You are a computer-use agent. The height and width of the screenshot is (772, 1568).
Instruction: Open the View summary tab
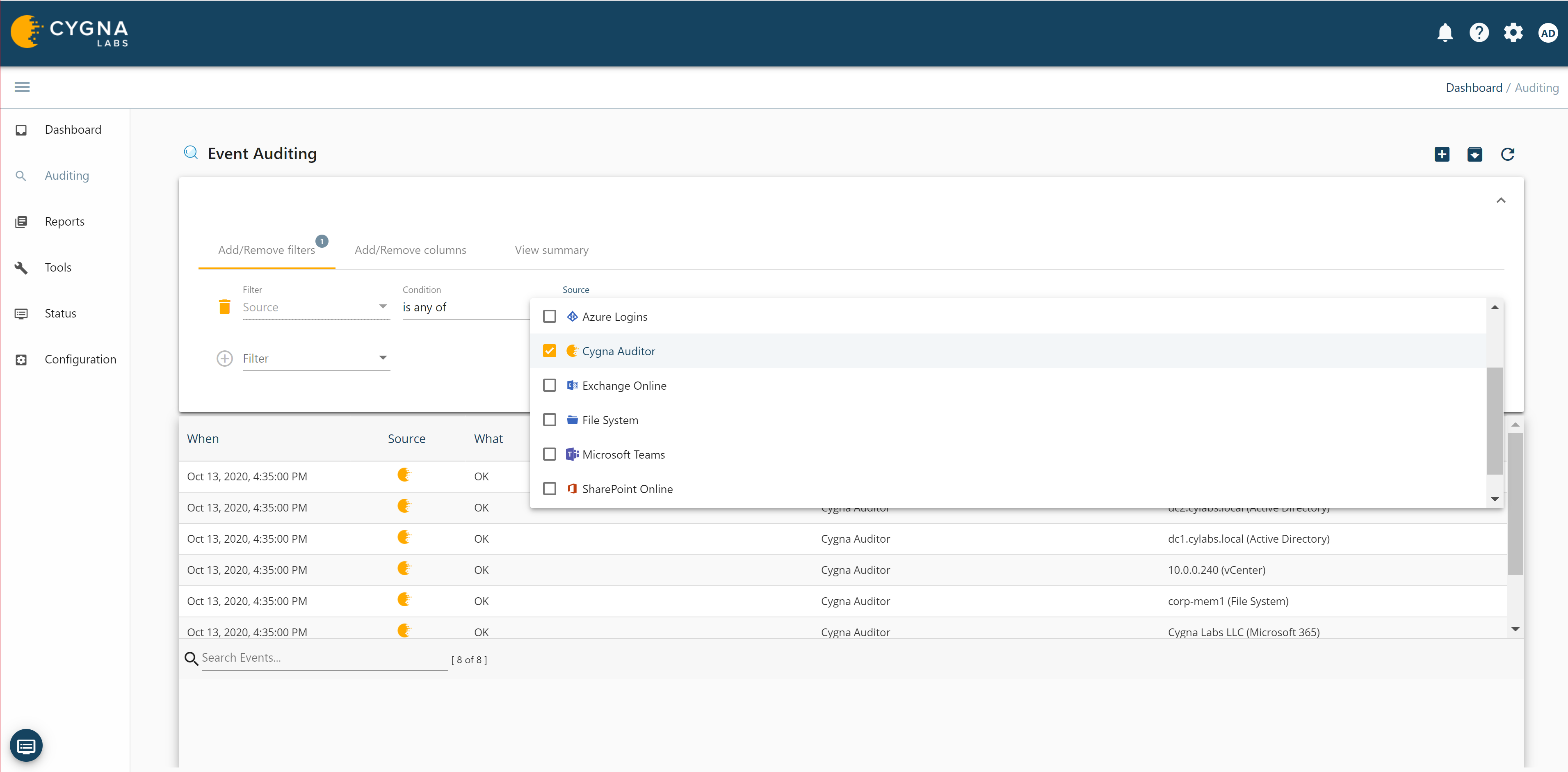[x=551, y=250]
